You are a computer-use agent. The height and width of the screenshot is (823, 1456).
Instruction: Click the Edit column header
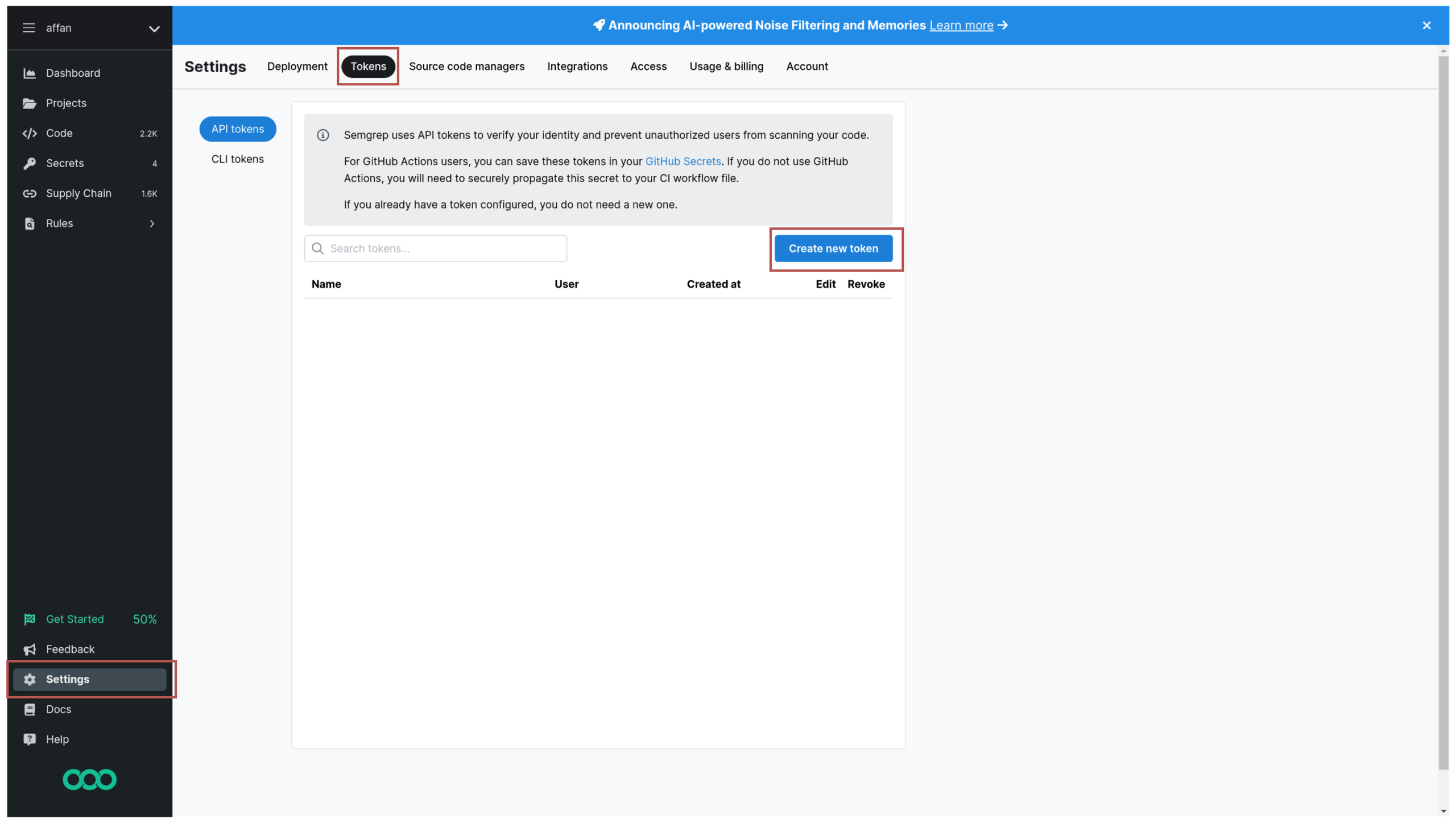(825, 284)
